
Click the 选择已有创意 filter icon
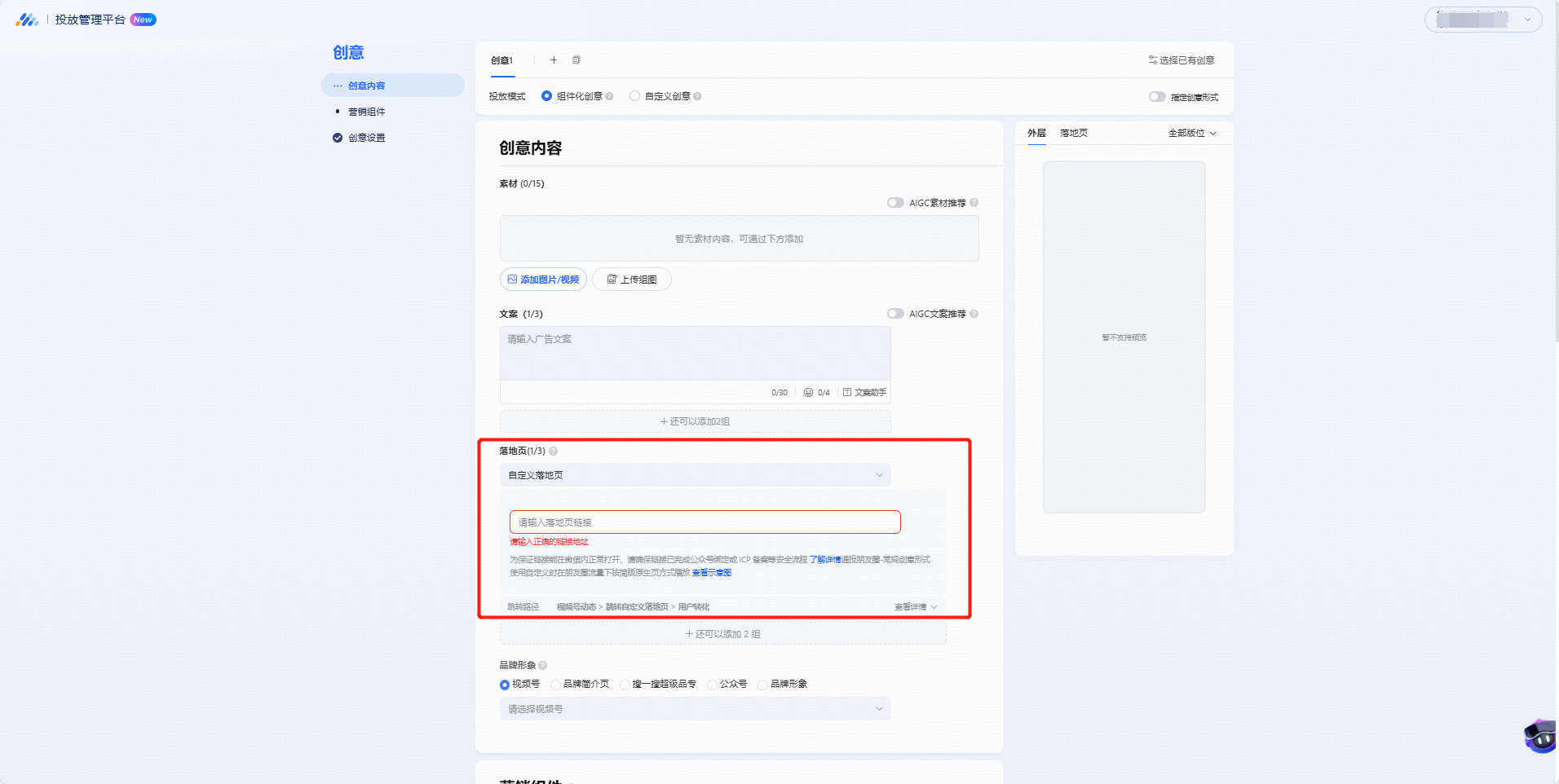click(x=1153, y=60)
